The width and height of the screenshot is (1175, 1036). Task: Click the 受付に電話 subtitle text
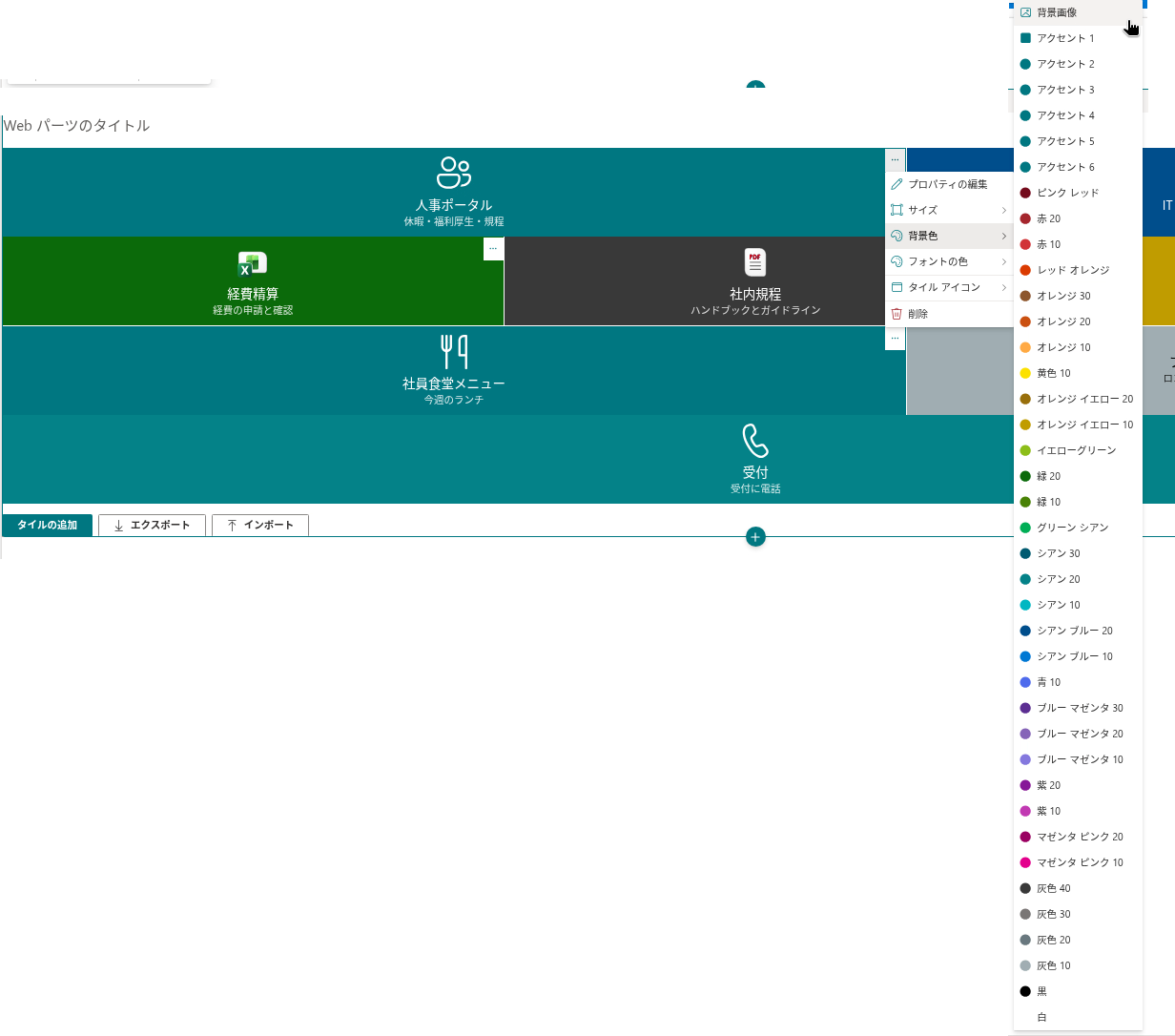point(755,488)
